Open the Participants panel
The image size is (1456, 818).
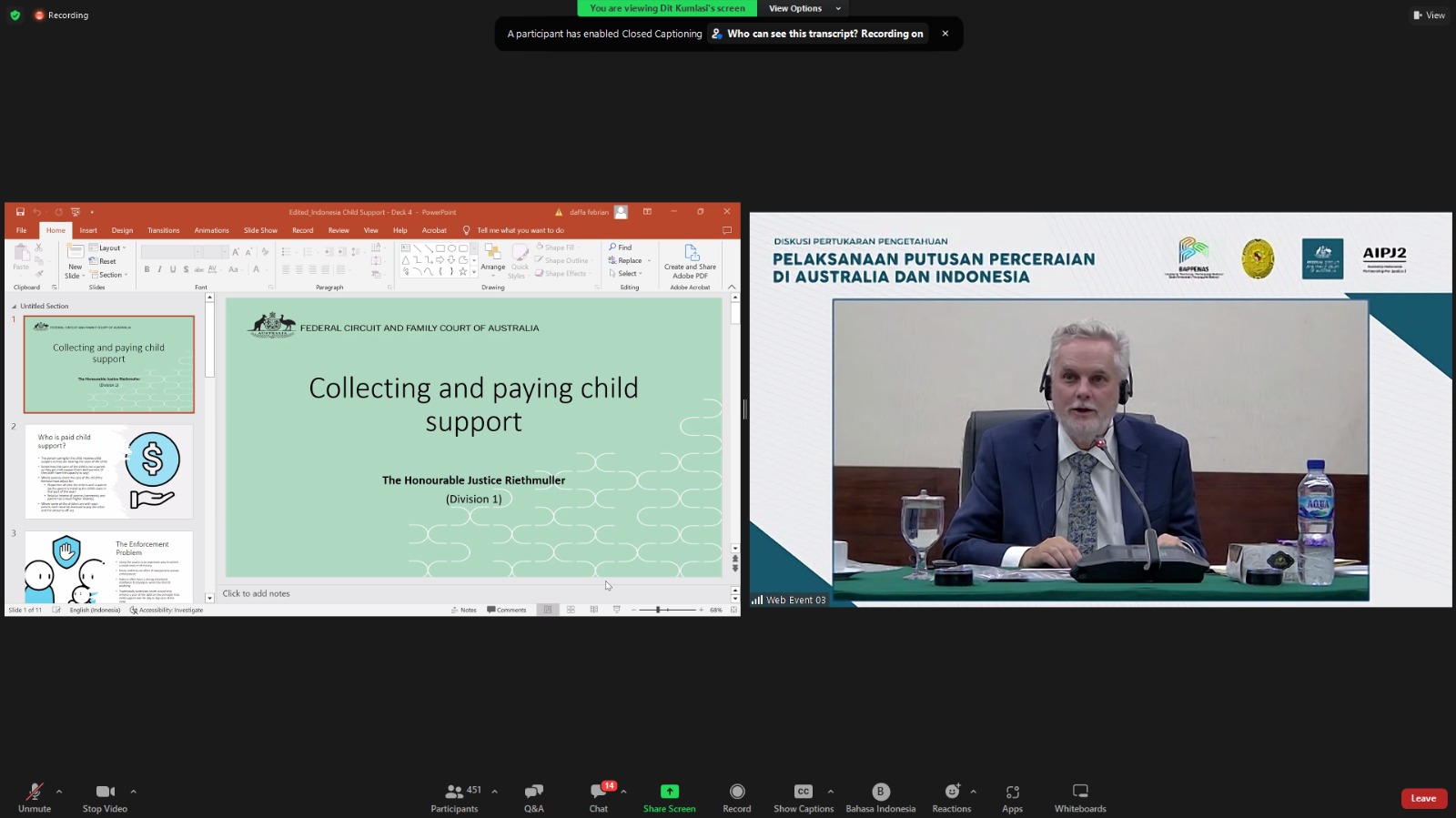(454, 797)
